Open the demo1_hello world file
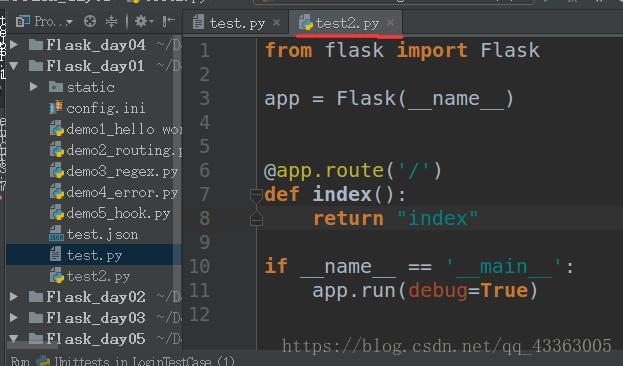The image size is (623, 366). pyautogui.click(x=123, y=129)
